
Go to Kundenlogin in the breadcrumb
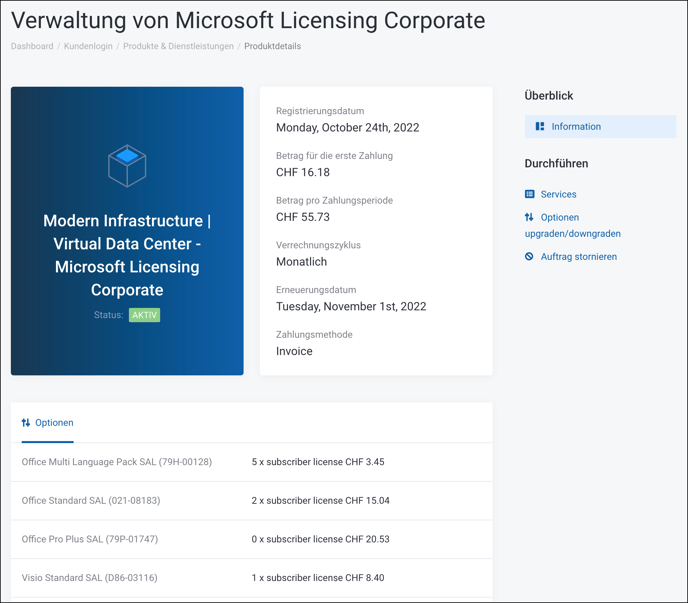(90, 46)
